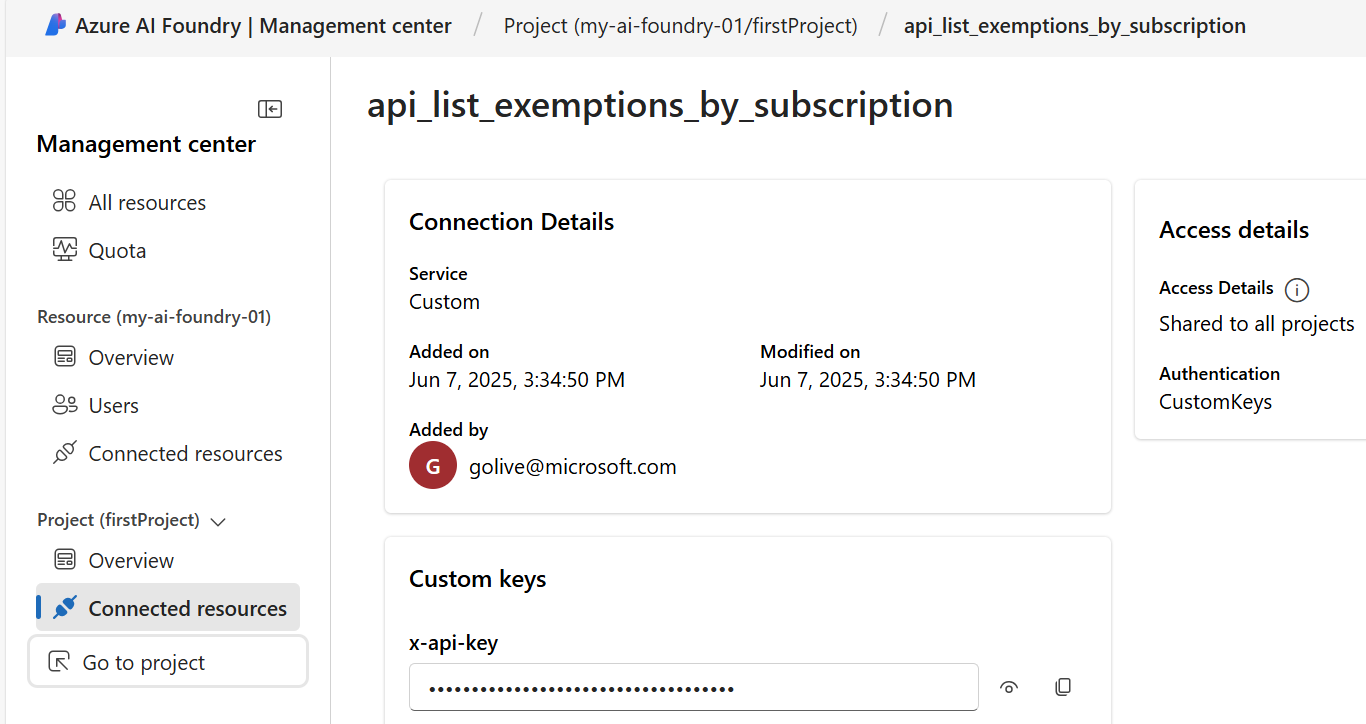The image size is (1366, 724).
Task: Click the Service value Custom
Action: [444, 302]
